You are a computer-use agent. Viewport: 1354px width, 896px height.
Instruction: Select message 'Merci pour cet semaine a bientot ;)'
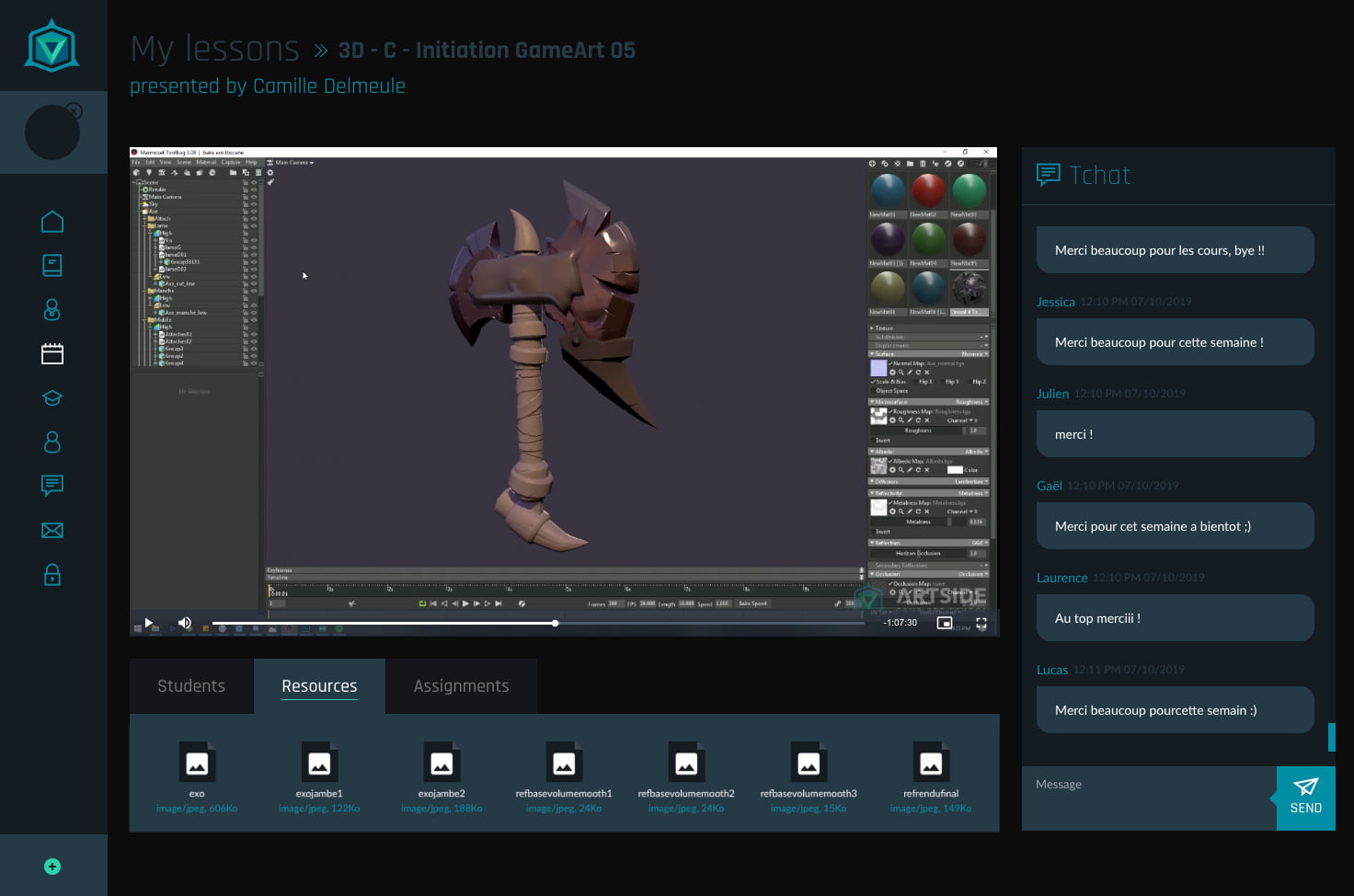(1175, 526)
